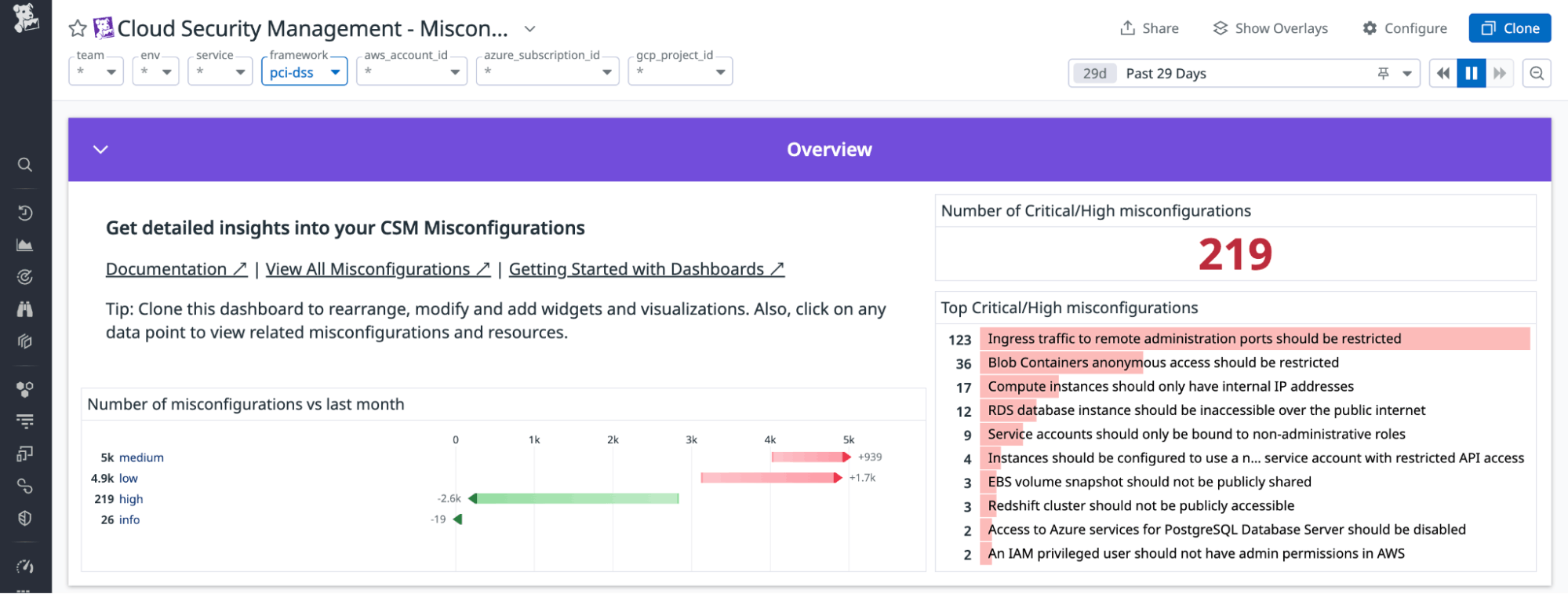This screenshot has height=594, width=1568.
Task: Click the Datadog logo in sidebar
Action: click(25, 17)
